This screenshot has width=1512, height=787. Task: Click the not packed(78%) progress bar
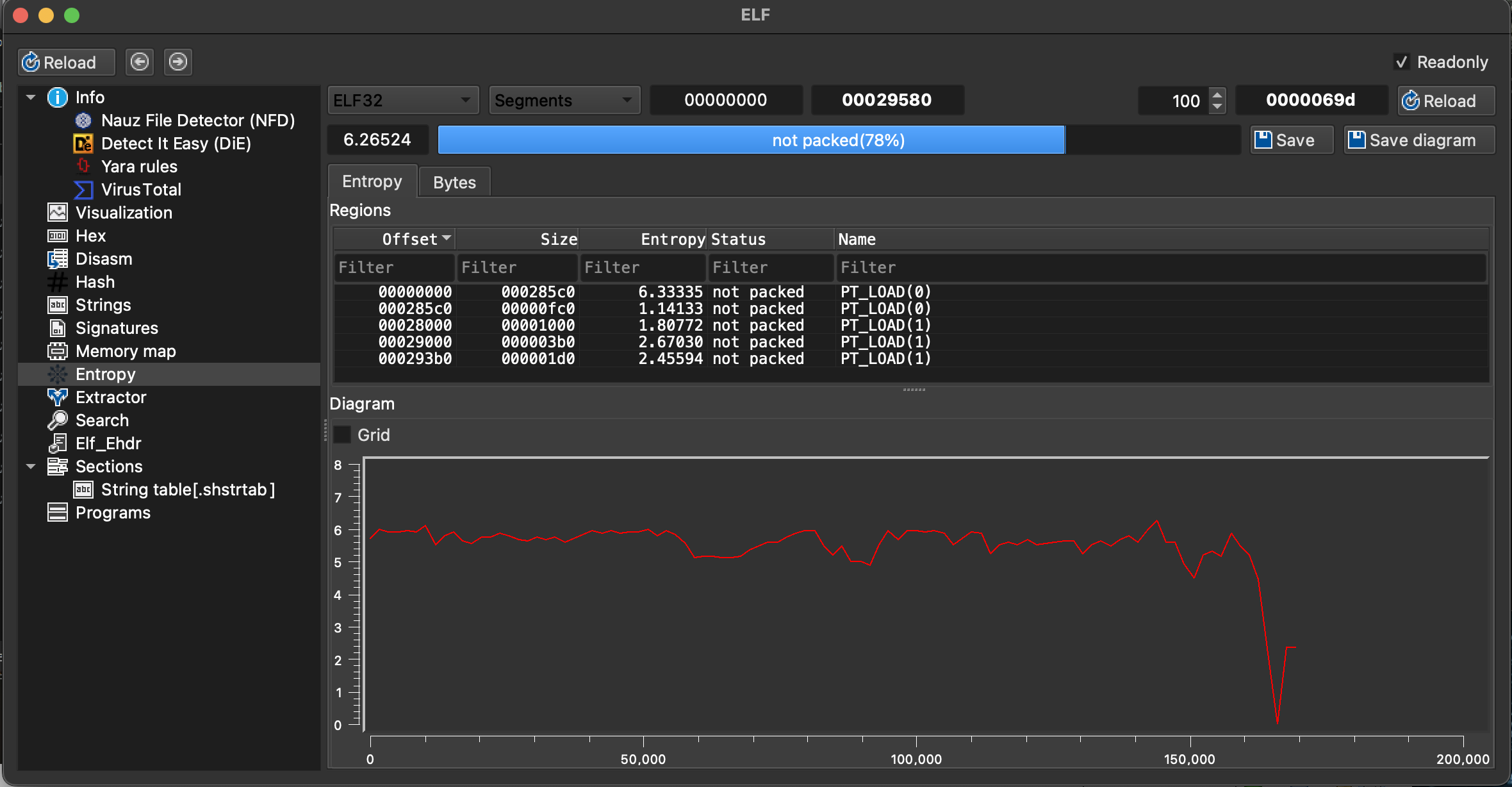[839, 140]
